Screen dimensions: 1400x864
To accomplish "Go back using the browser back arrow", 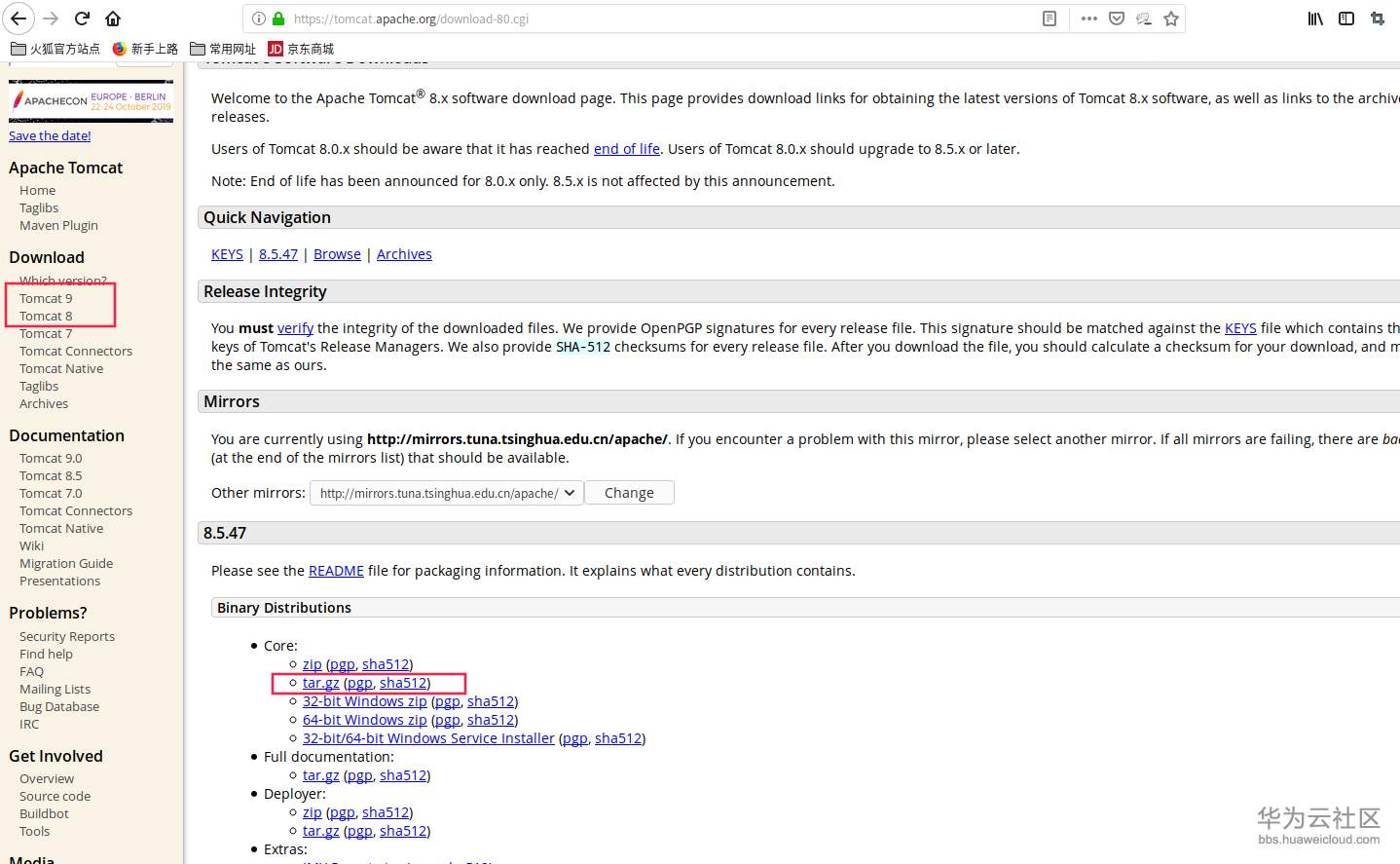I will click(18, 19).
